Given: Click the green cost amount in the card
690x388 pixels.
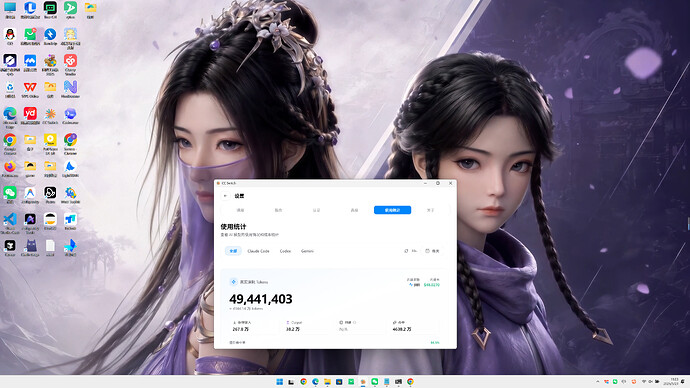Looking at the screenshot, I should point(431,285).
